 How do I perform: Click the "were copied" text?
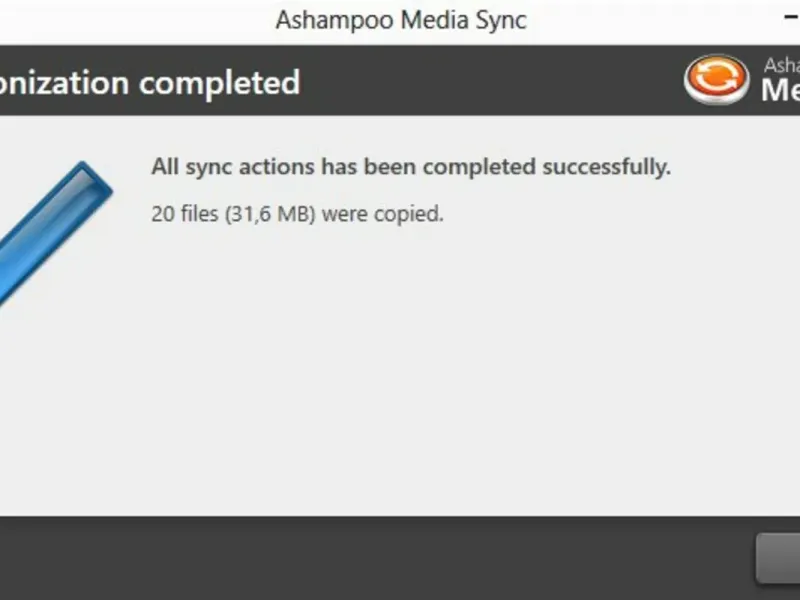tap(383, 213)
